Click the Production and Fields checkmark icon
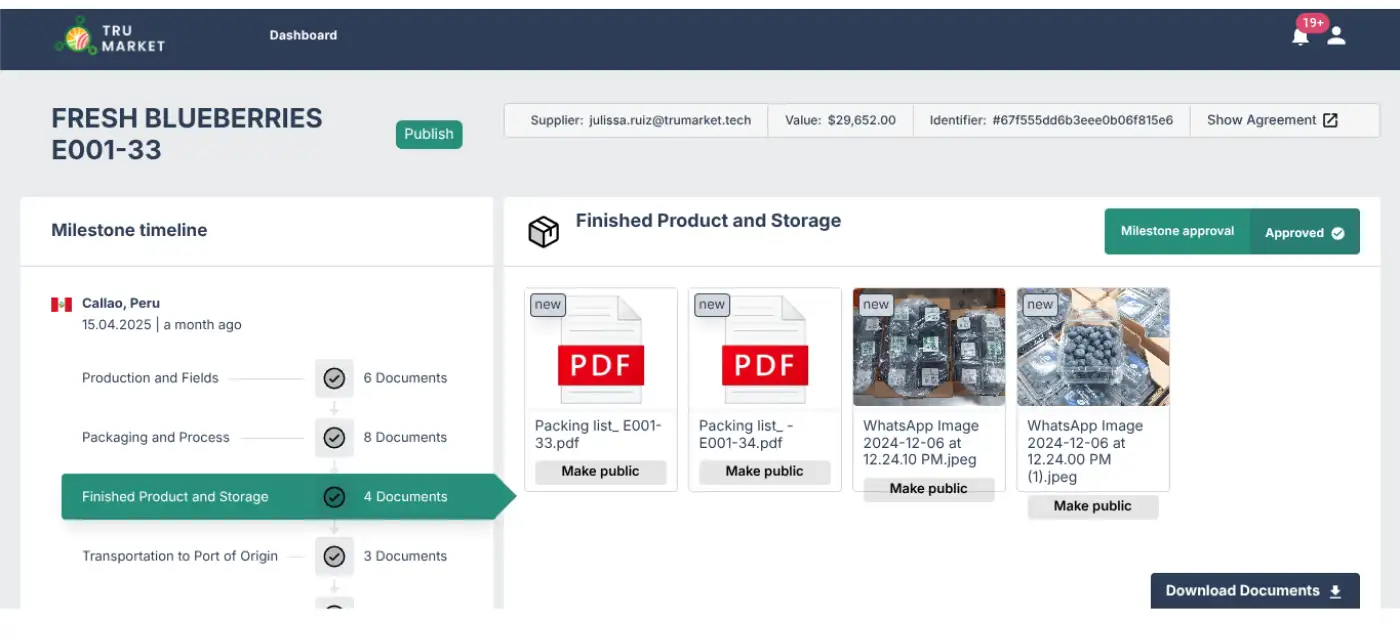This screenshot has width=1400, height=642. coord(334,378)
